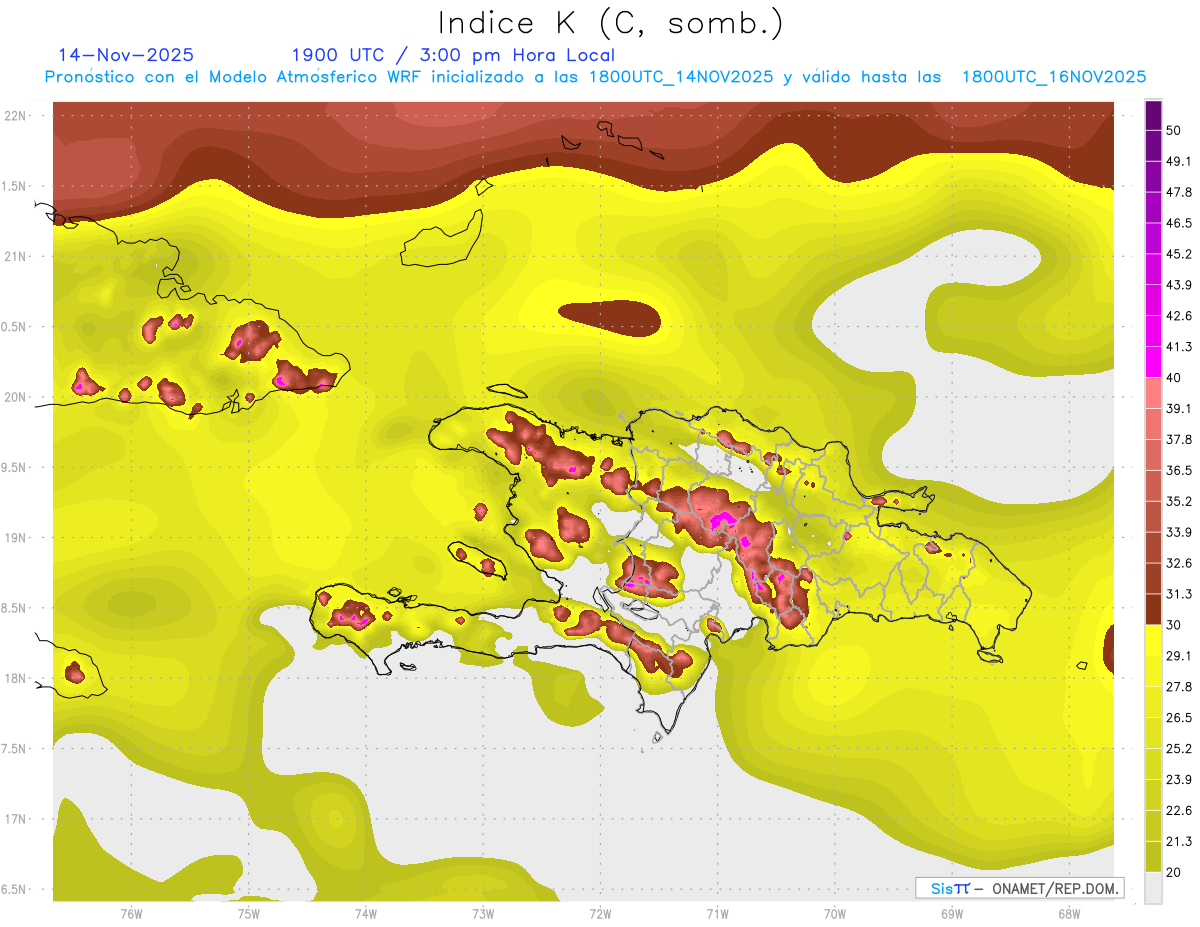
Task: Click legend value 42.6
Action: (x=1179, y=316)
